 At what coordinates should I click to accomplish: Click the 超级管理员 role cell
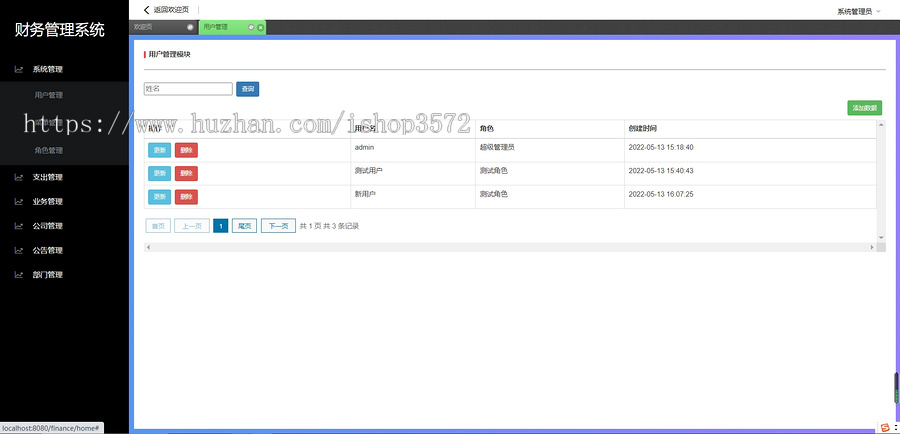(x=497, y=148)
